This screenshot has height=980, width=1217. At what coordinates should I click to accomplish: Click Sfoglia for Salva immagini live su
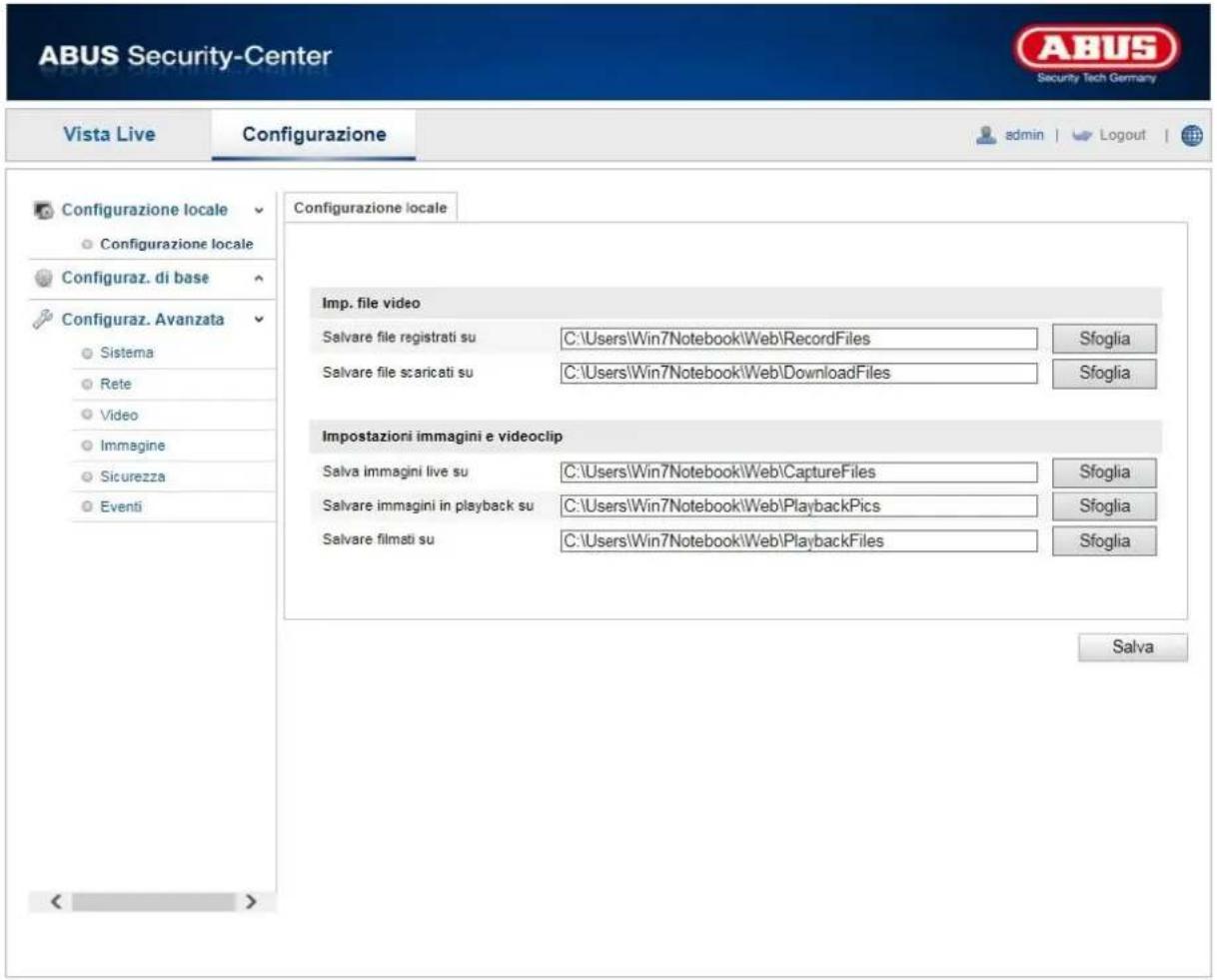1104,473
